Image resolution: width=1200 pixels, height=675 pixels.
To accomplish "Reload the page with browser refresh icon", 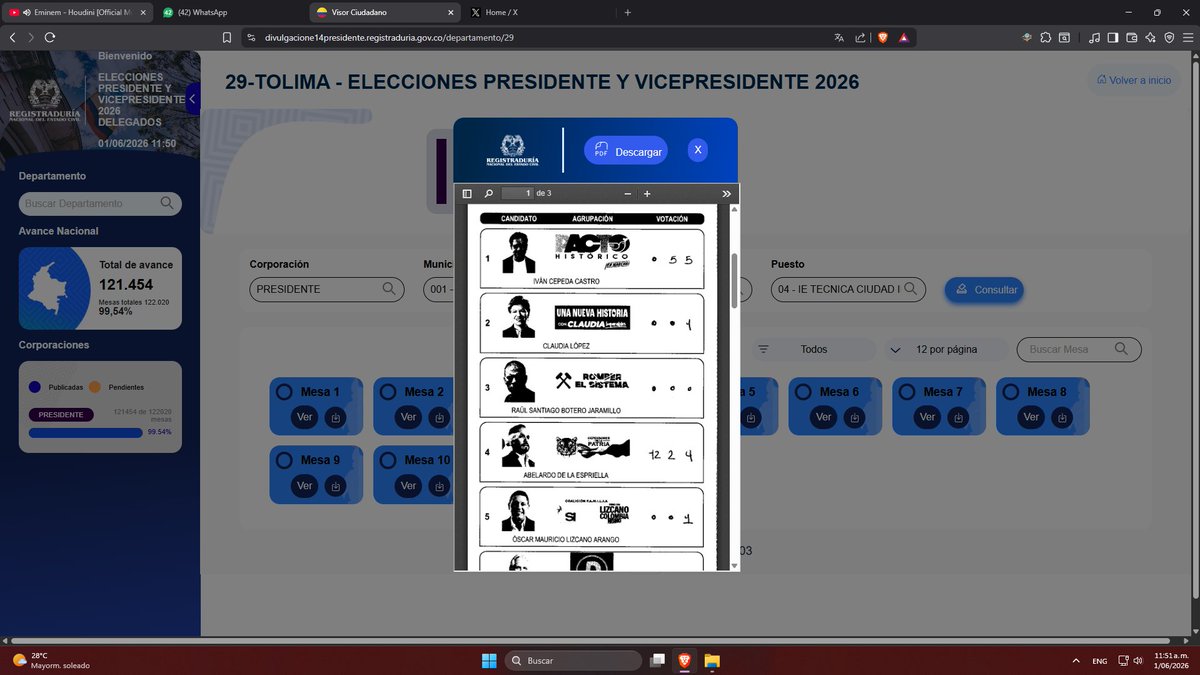I will coord(50,37).
